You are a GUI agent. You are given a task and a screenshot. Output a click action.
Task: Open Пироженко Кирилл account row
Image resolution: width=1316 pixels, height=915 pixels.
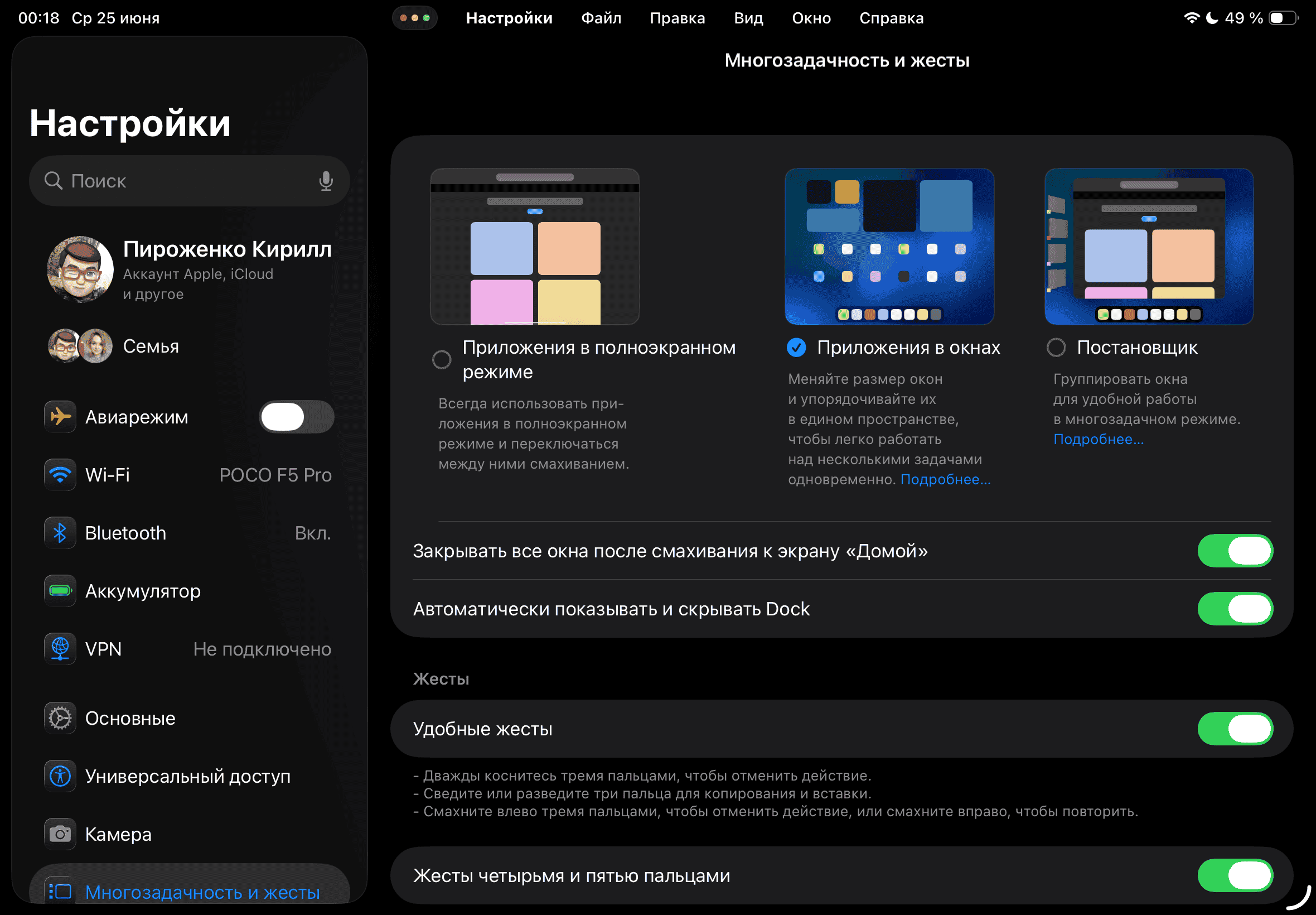pos(189,269)
